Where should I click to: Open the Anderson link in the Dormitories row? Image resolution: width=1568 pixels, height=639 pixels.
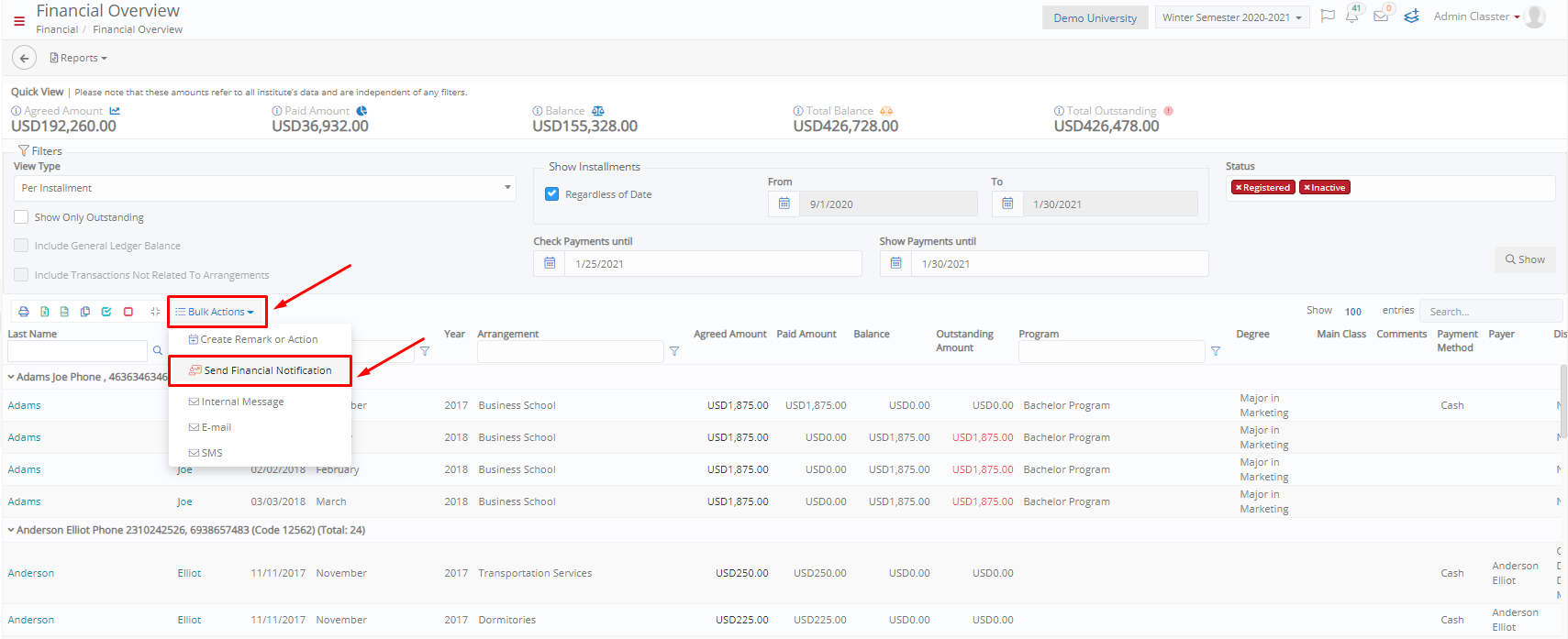[x=31, y=620]
